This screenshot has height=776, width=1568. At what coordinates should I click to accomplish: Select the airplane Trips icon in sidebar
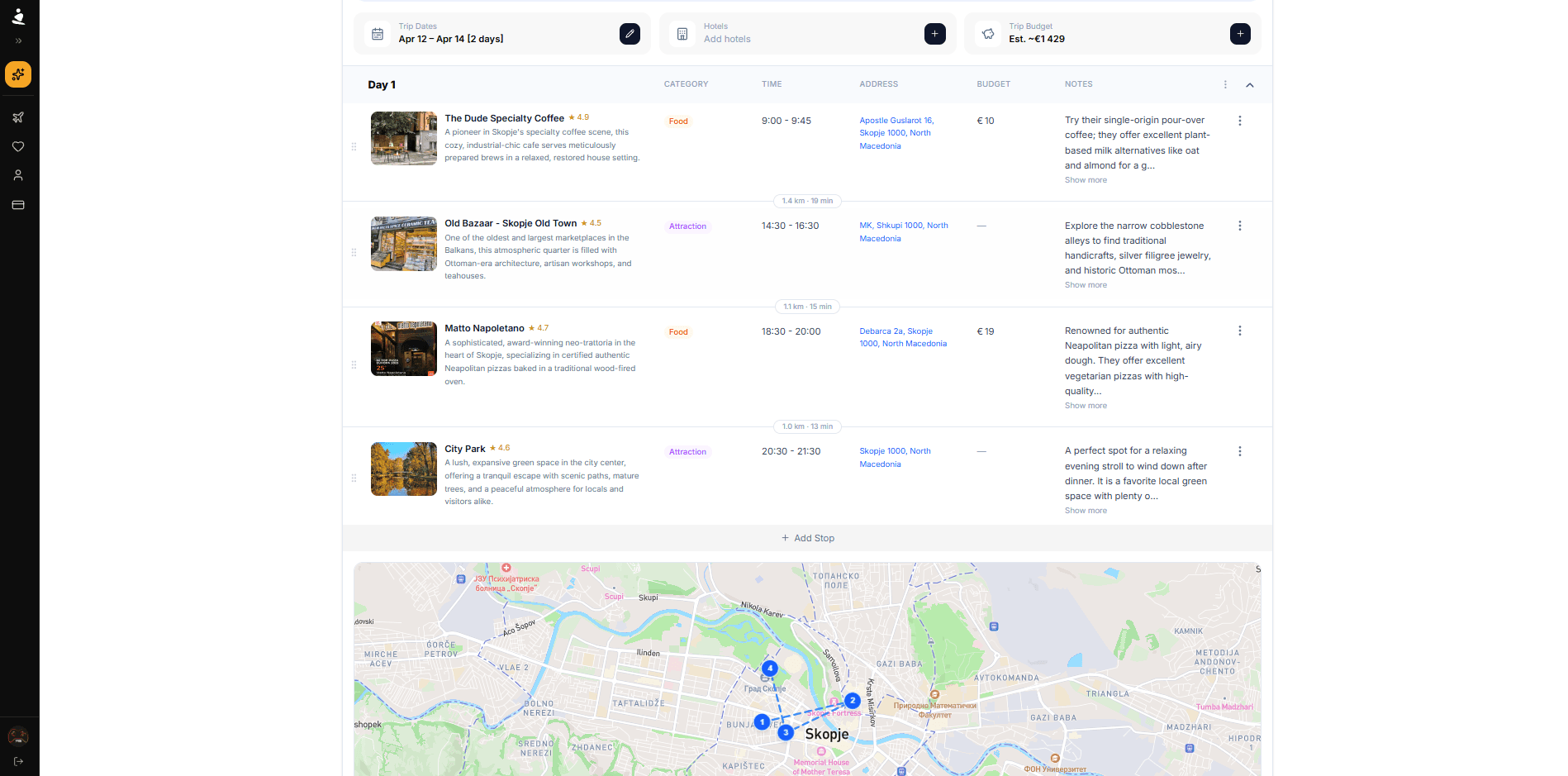18,117
